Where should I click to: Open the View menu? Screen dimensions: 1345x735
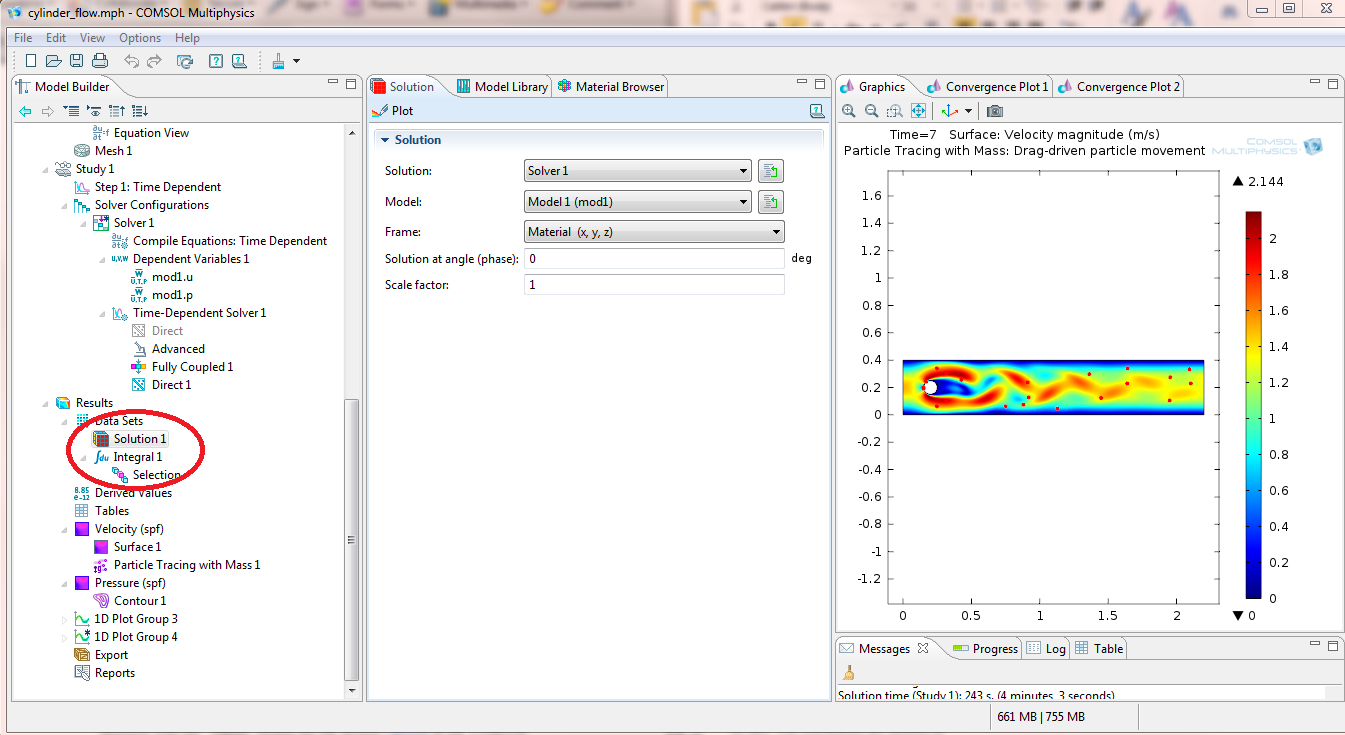point(93,38)
